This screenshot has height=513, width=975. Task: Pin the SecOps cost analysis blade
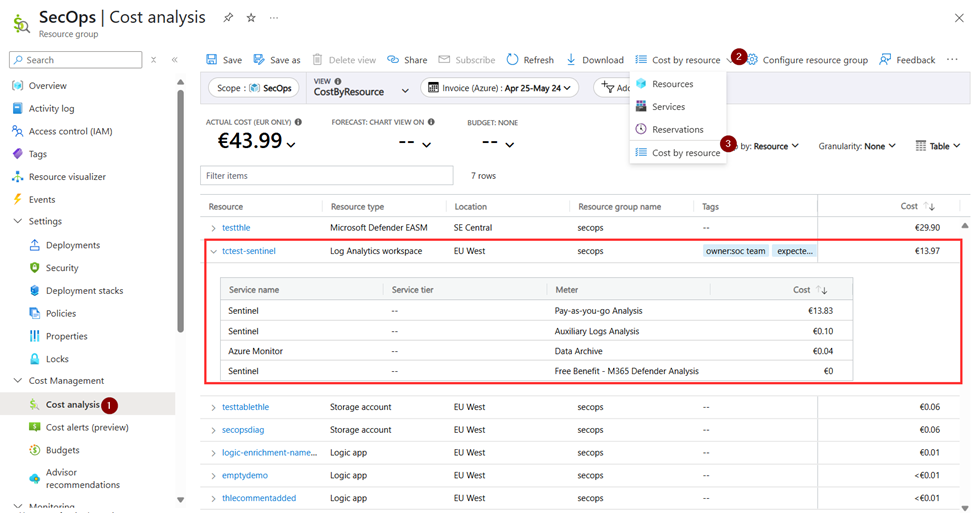pyautogui.click(x=228, y=18)
